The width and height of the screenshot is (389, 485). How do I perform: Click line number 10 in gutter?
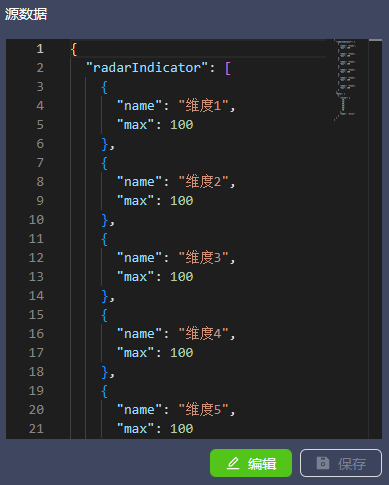[36, 220]
